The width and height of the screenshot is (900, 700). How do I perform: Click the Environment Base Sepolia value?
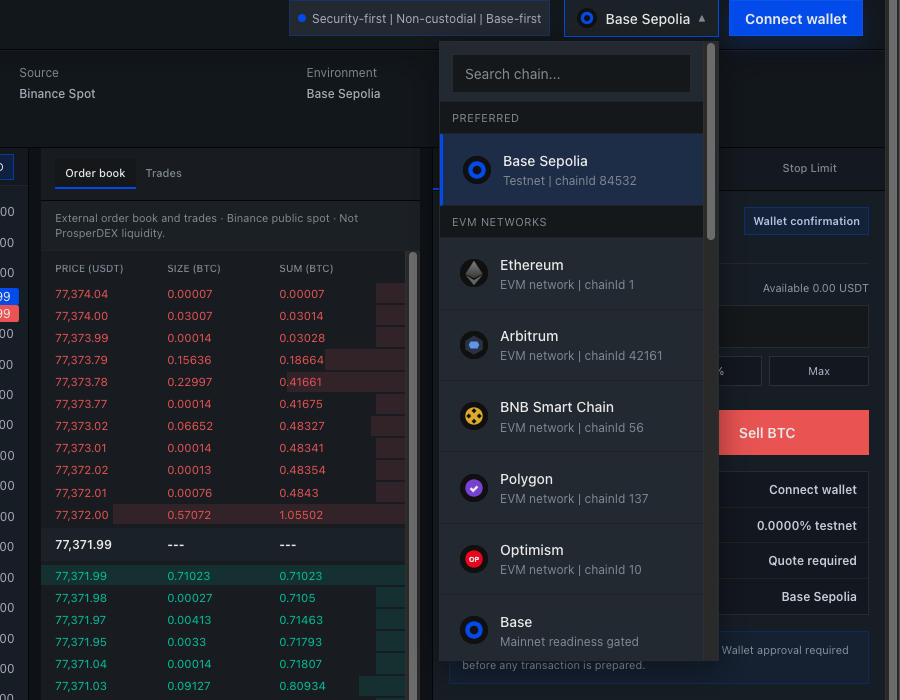(343, 94)
